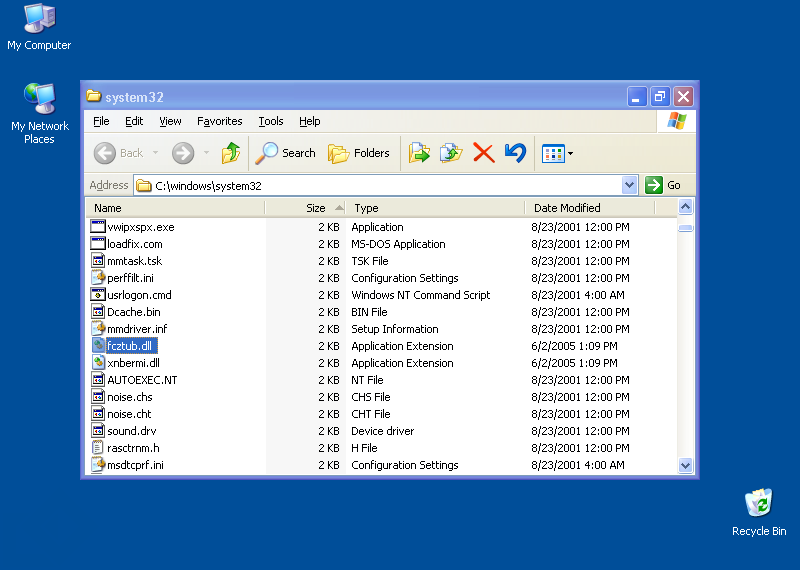The image size is (800, 570).
Task: Click the file name AUTOEXEC.NT
Action: [142, 380]
